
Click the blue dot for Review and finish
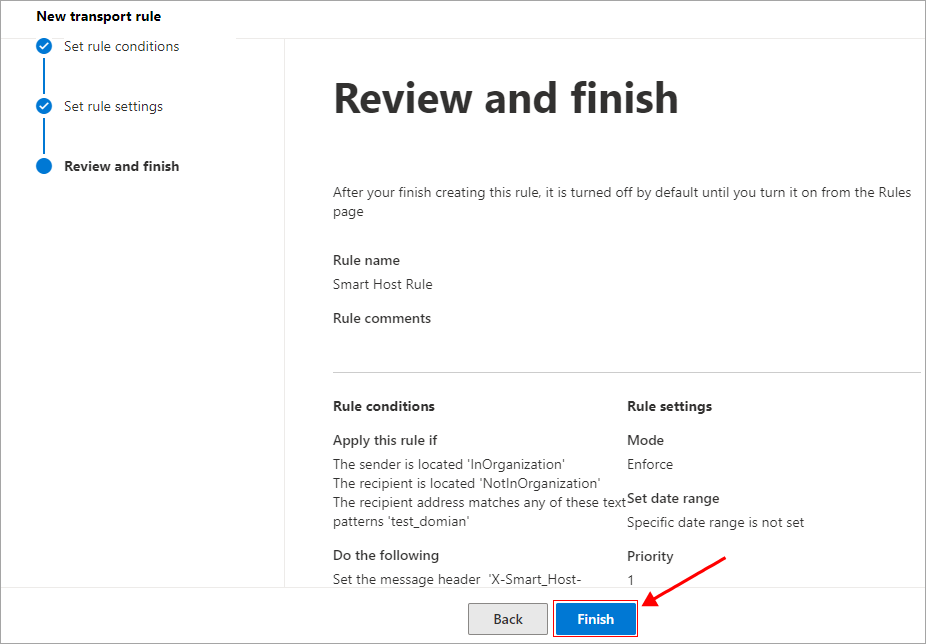pos(44,166)
